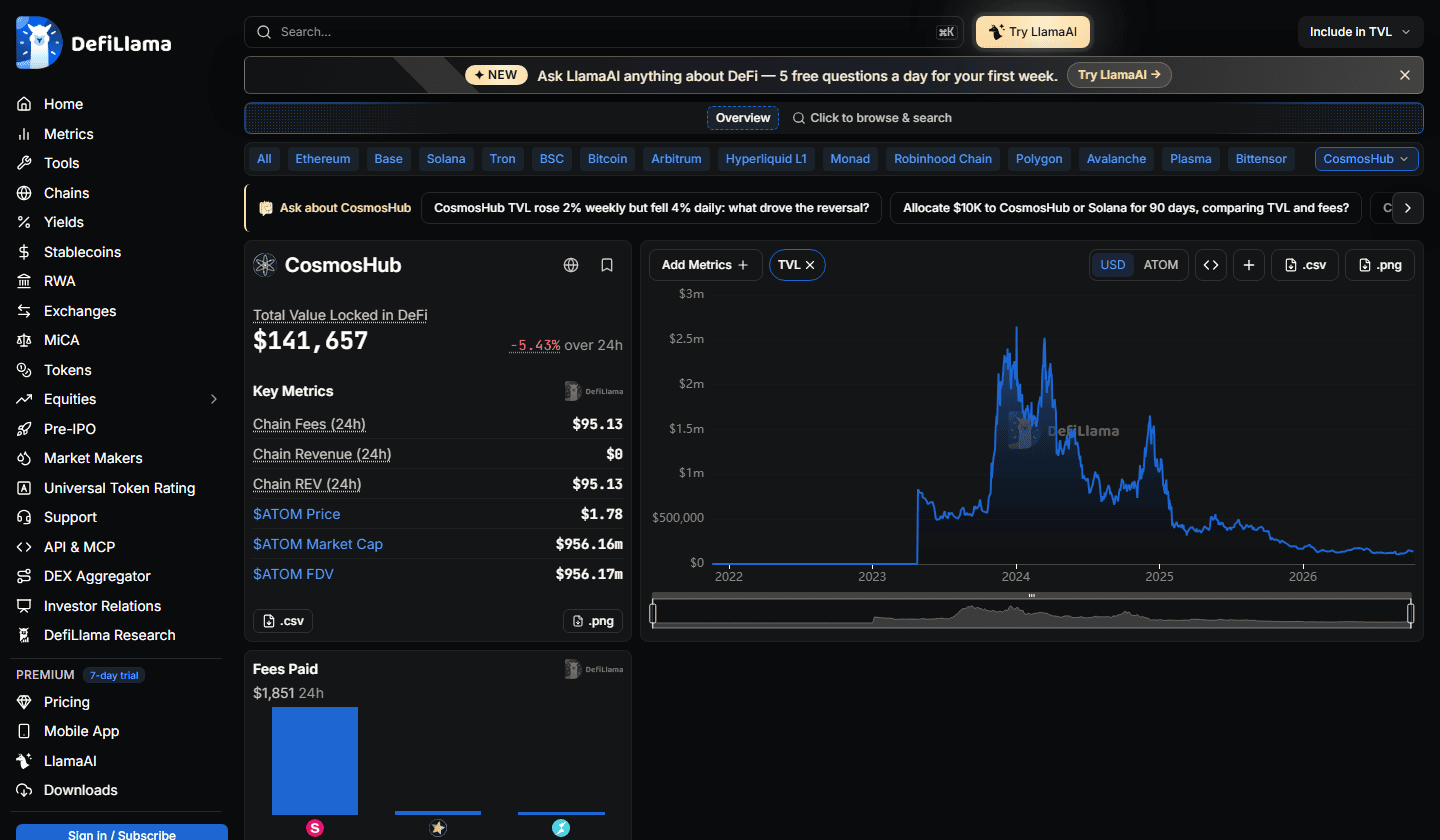The image size is (1440, 840).
Task: Export Key Metrics as .csv
Action: click(x=283, y=621)
